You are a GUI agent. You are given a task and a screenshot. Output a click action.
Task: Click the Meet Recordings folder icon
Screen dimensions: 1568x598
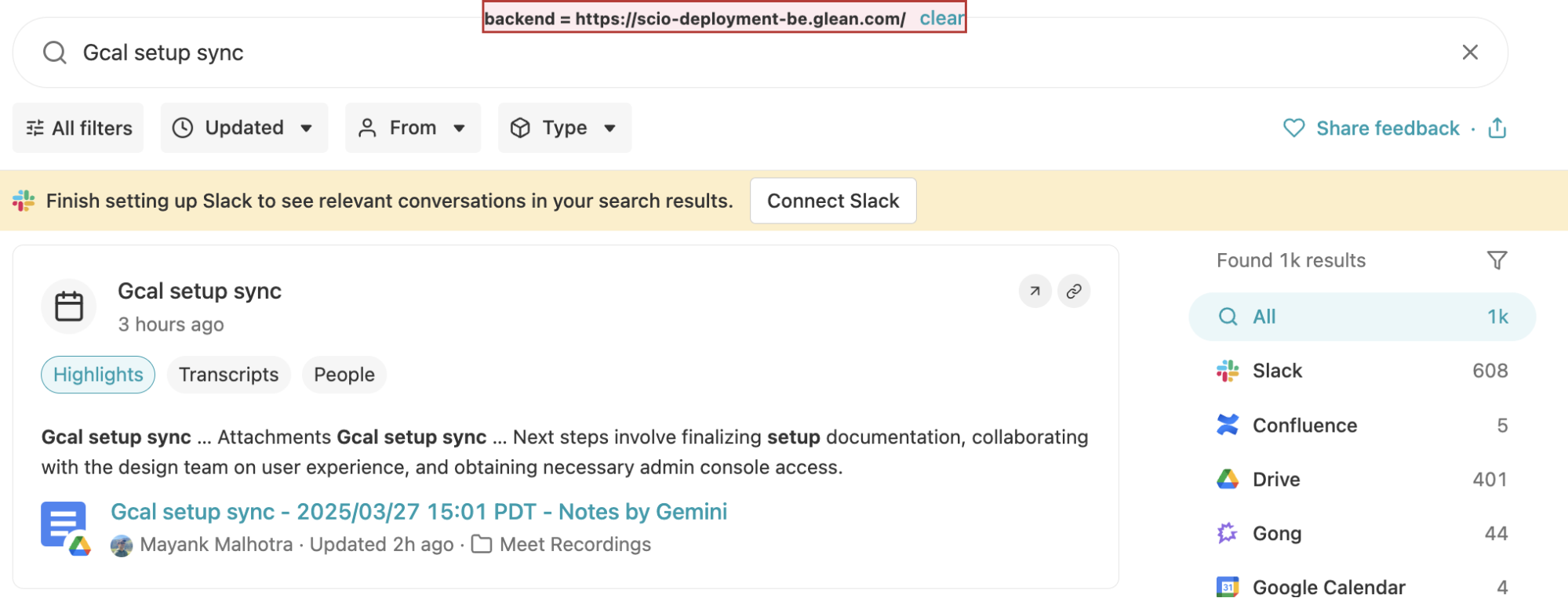(x=482, y=545)
